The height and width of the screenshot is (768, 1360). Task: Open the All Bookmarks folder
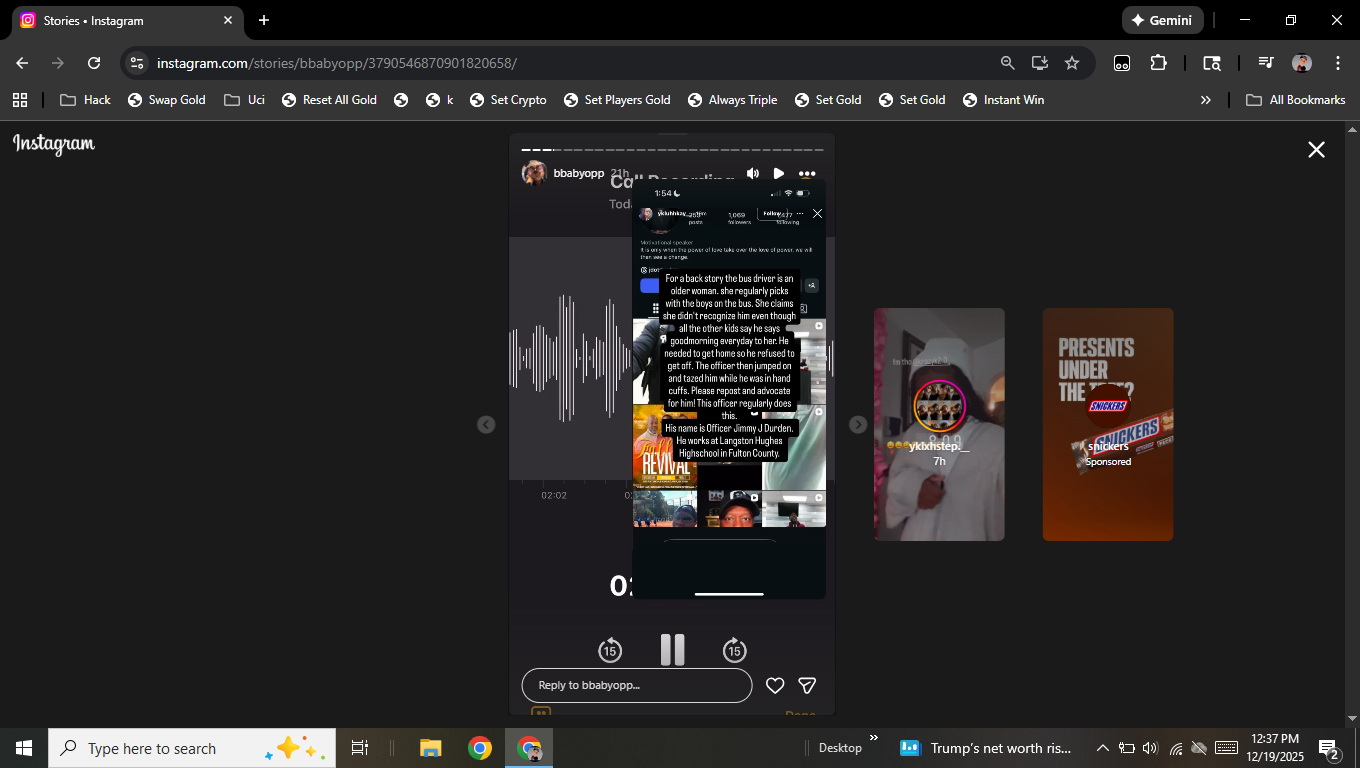pos(1296,100)
